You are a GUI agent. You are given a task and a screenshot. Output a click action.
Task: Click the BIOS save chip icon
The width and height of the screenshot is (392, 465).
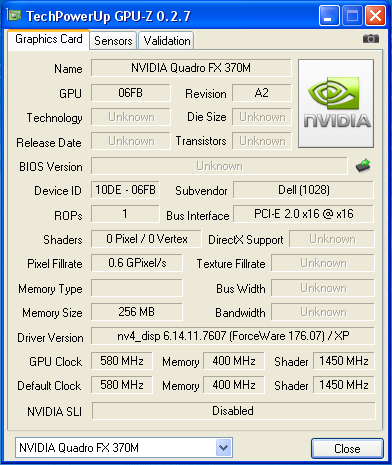click(363, 165)
